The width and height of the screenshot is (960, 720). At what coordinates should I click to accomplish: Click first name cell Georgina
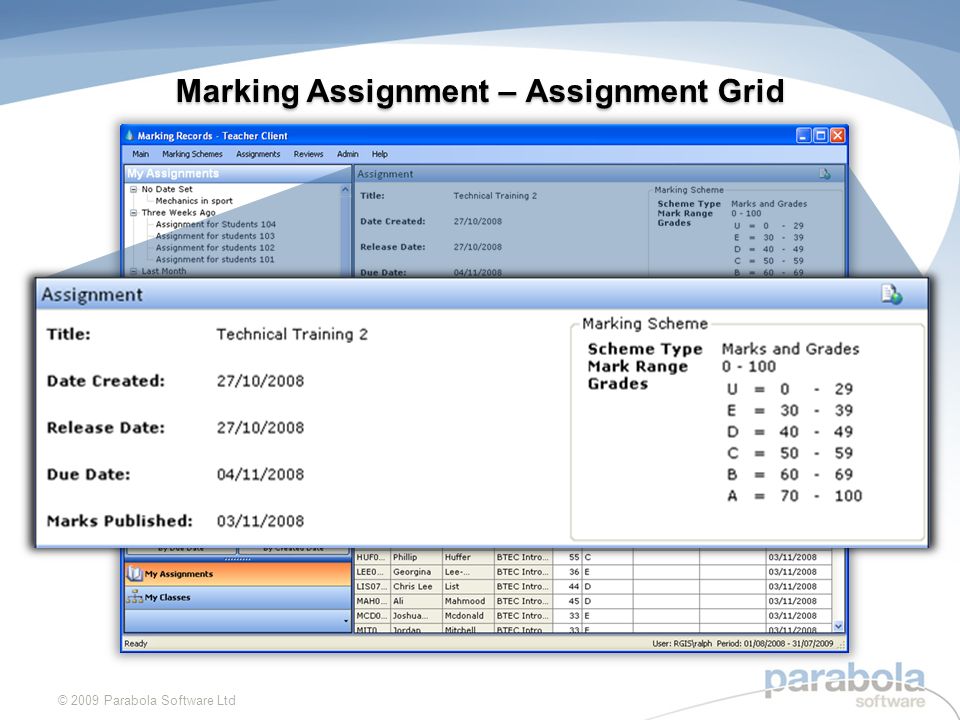coord(416,572)
